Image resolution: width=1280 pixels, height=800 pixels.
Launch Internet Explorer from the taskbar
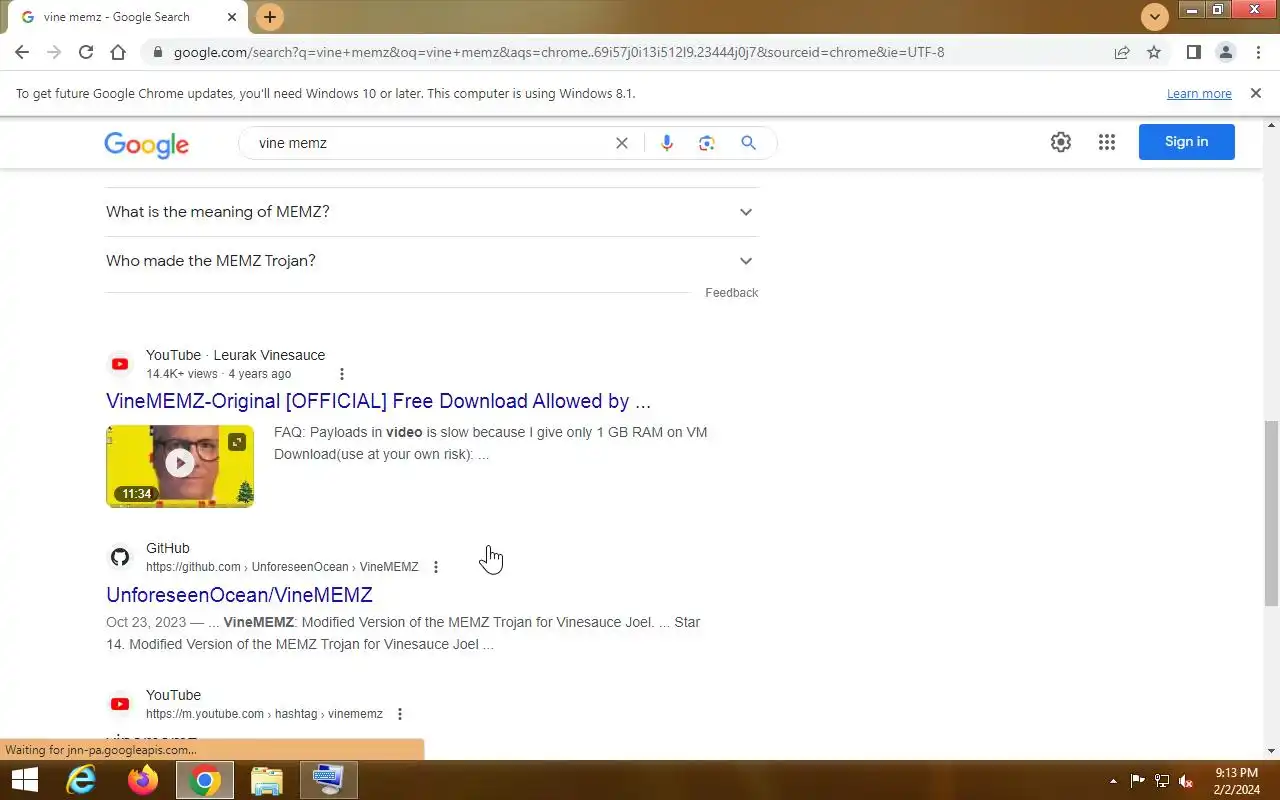click(x=80, y=780)
